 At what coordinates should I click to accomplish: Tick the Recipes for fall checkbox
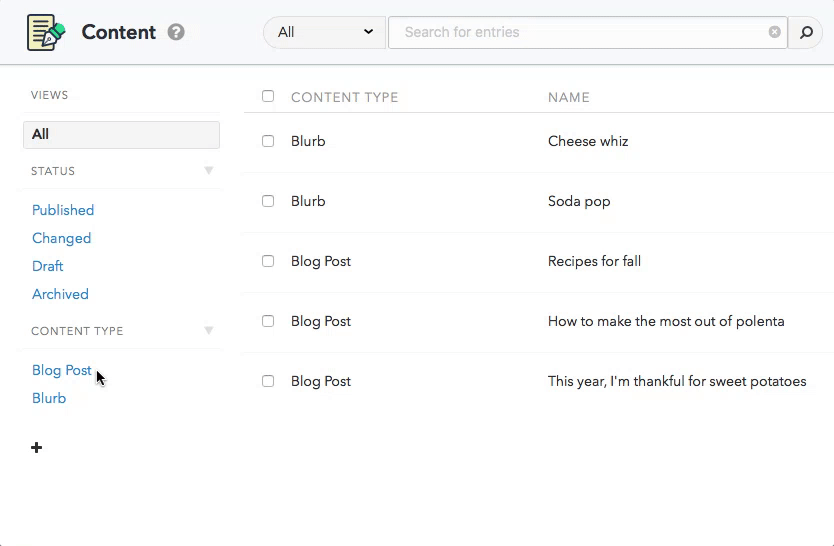(268, 261)
